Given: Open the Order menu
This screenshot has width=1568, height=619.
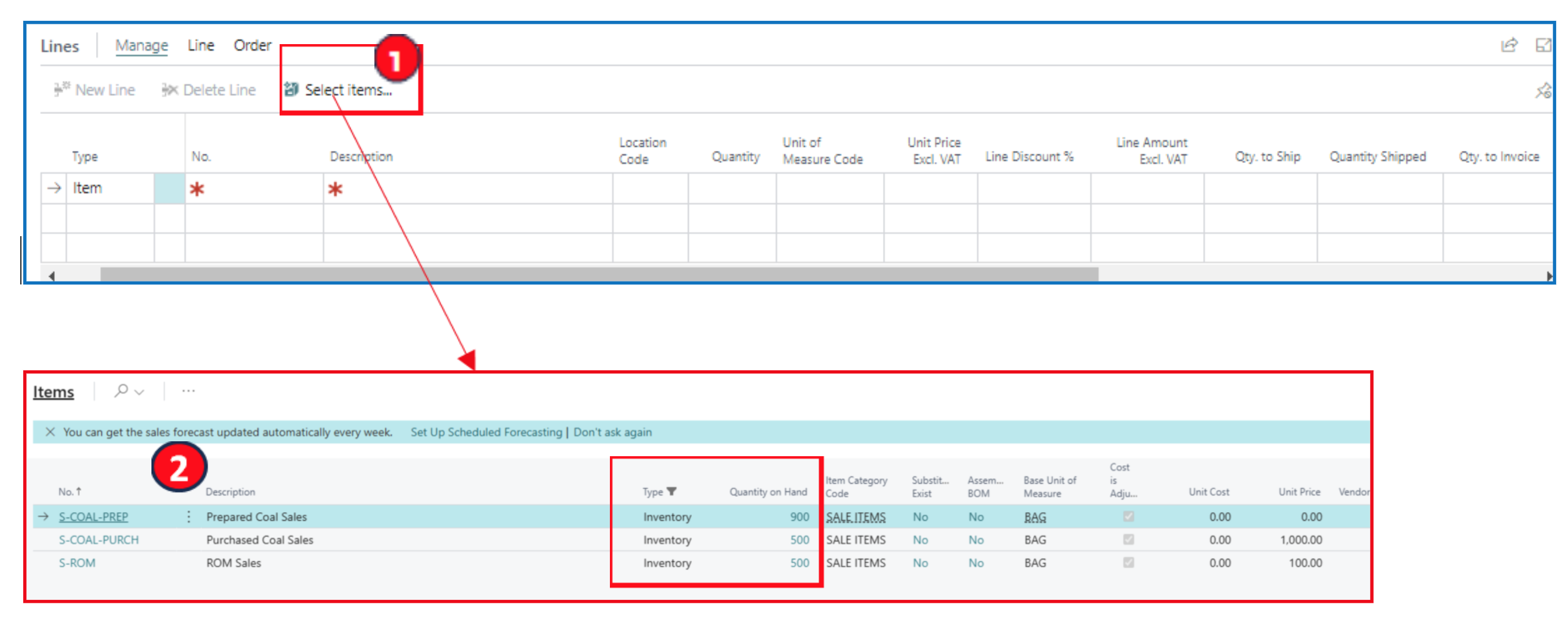Looking at the screenshot, I should (252, 46).
